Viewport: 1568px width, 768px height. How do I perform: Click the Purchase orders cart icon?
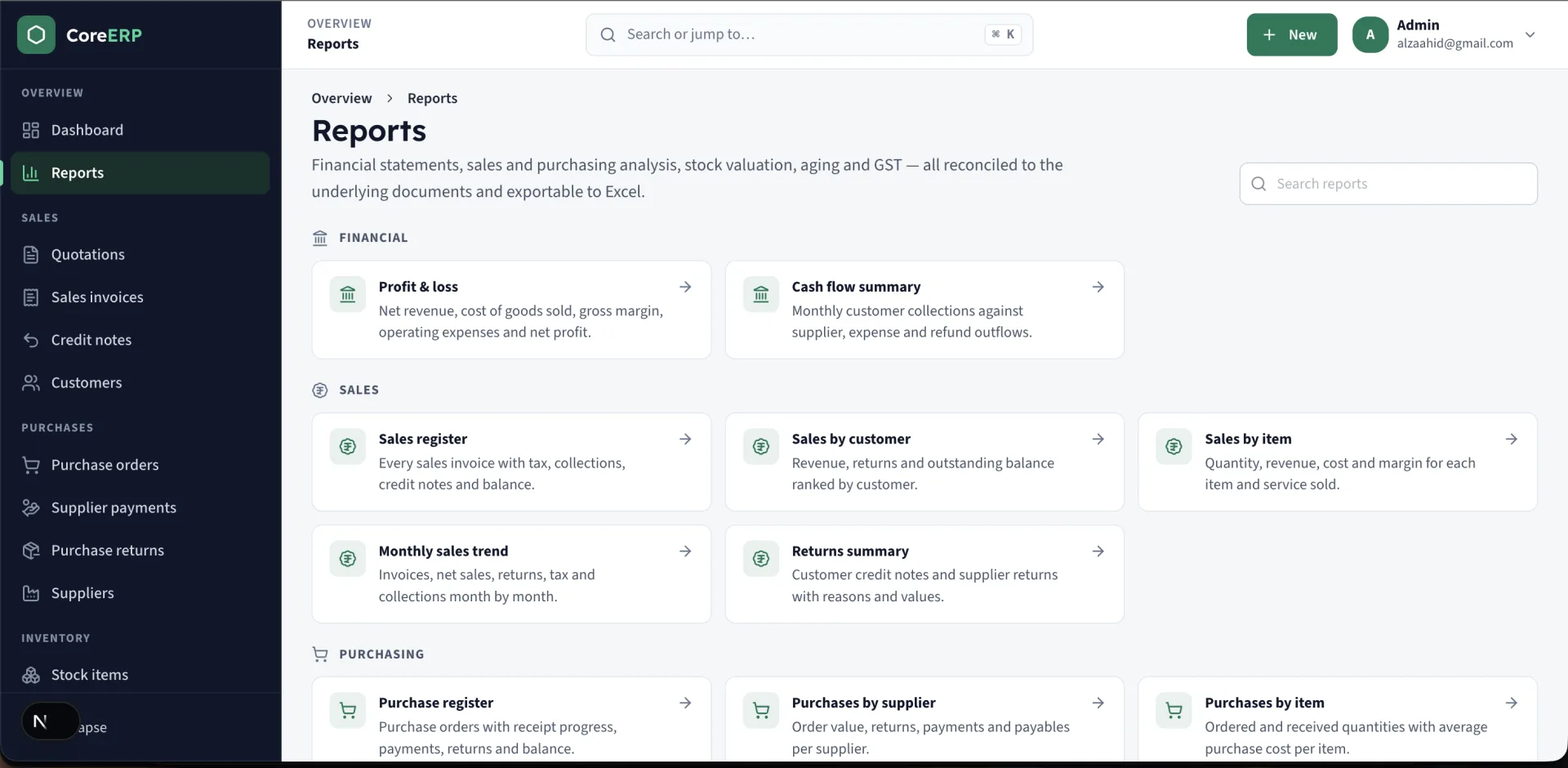[x=31, y=465]
